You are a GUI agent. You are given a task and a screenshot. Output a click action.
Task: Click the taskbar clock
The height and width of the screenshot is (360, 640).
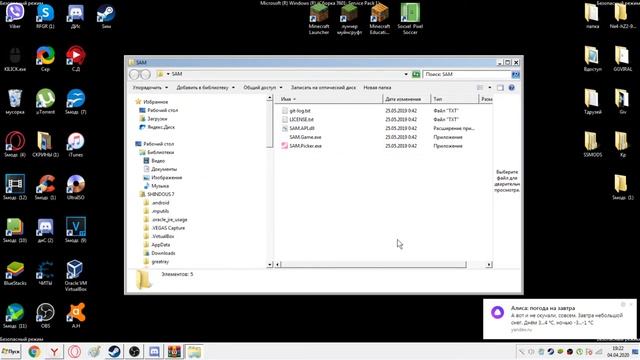tap(618, 351)
